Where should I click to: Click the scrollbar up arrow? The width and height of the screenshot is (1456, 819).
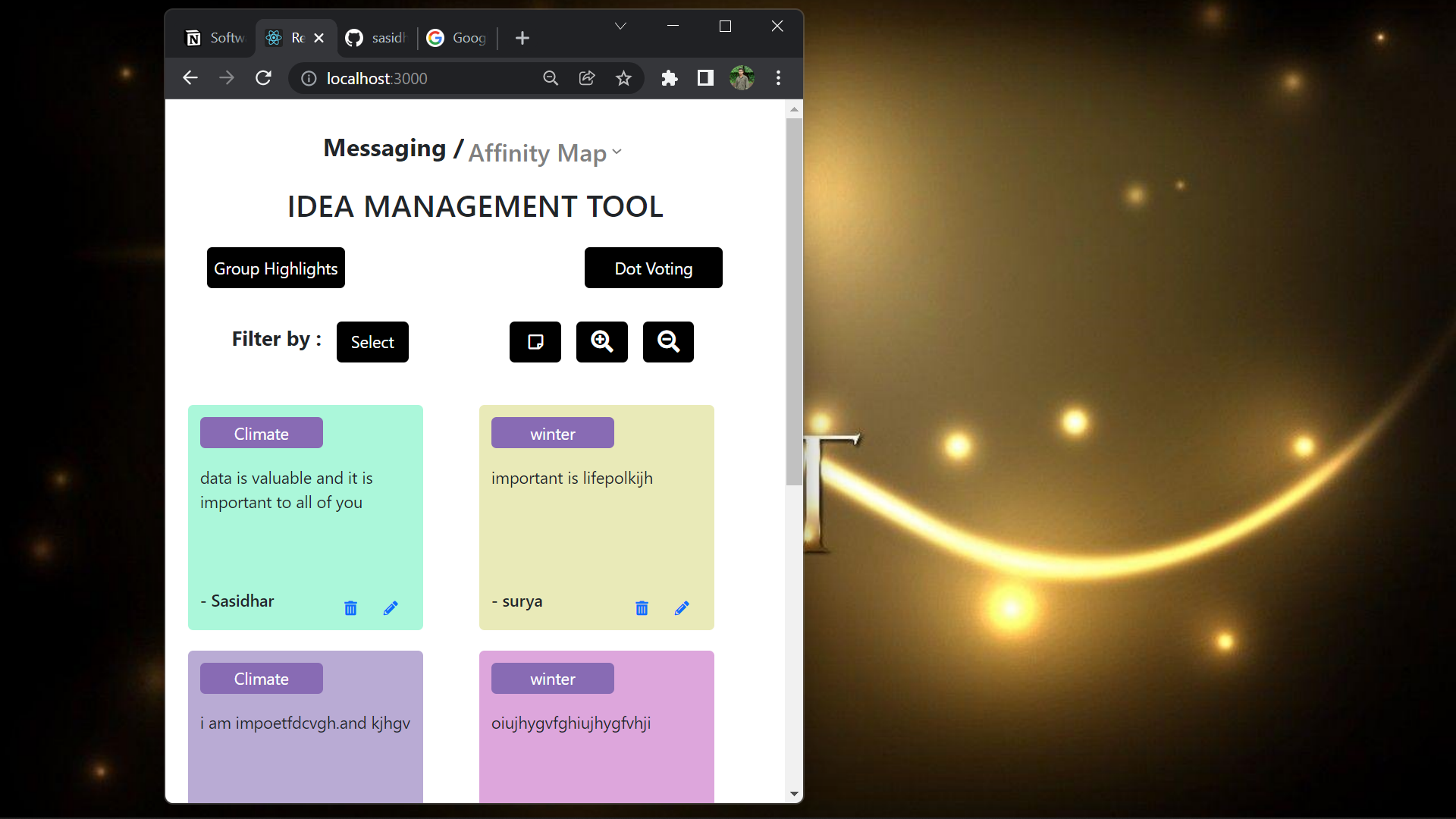(794, 109)
